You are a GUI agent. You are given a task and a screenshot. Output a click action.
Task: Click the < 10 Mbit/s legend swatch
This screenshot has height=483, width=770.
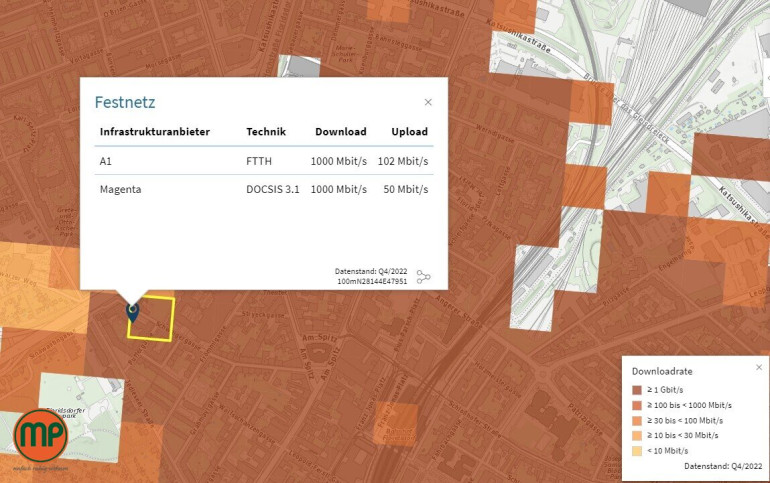coord(637,450)
